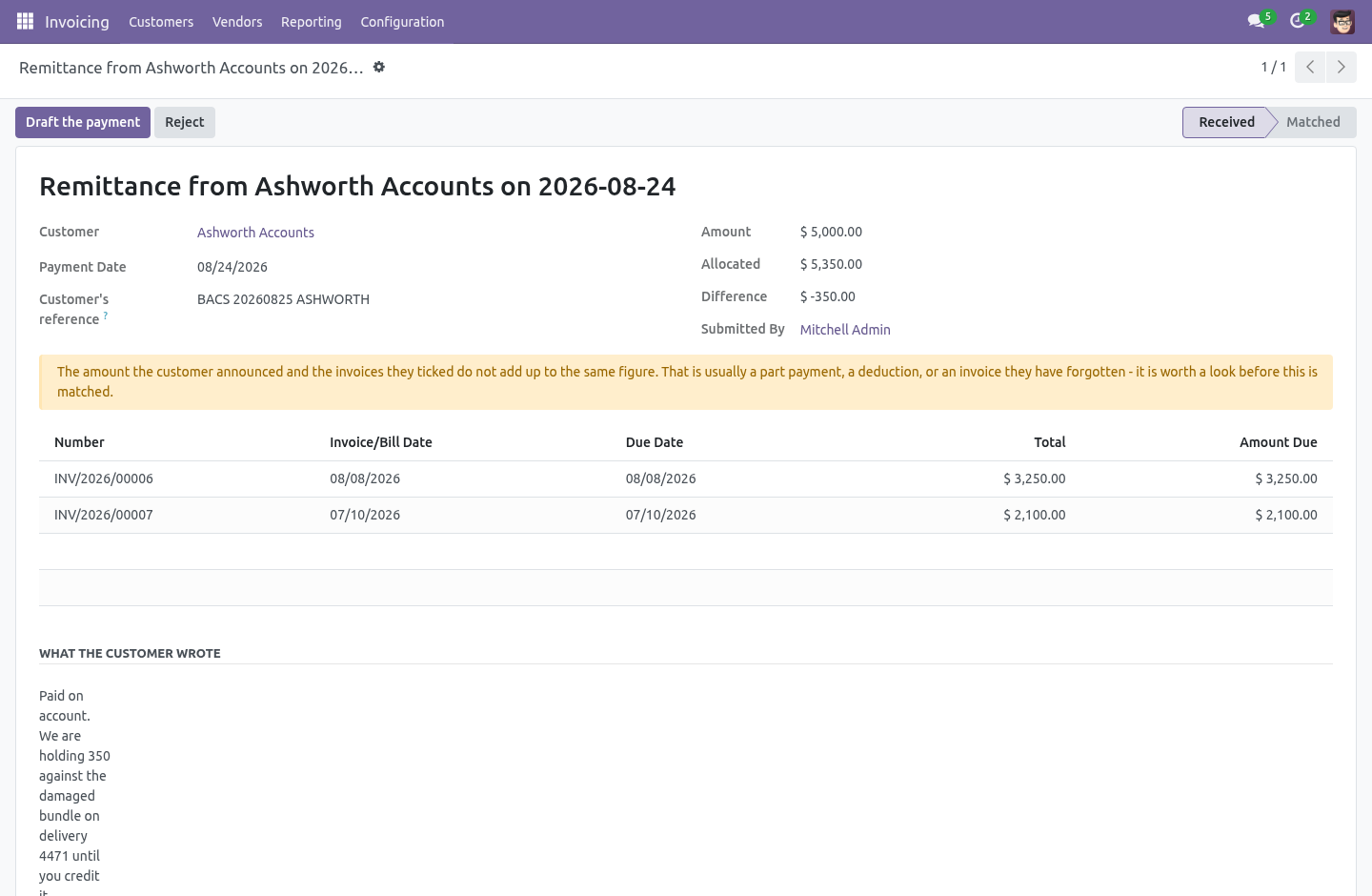Click reference BACS 20260825 ASHWORTH

pyautogui.click(x=283, y=299)
